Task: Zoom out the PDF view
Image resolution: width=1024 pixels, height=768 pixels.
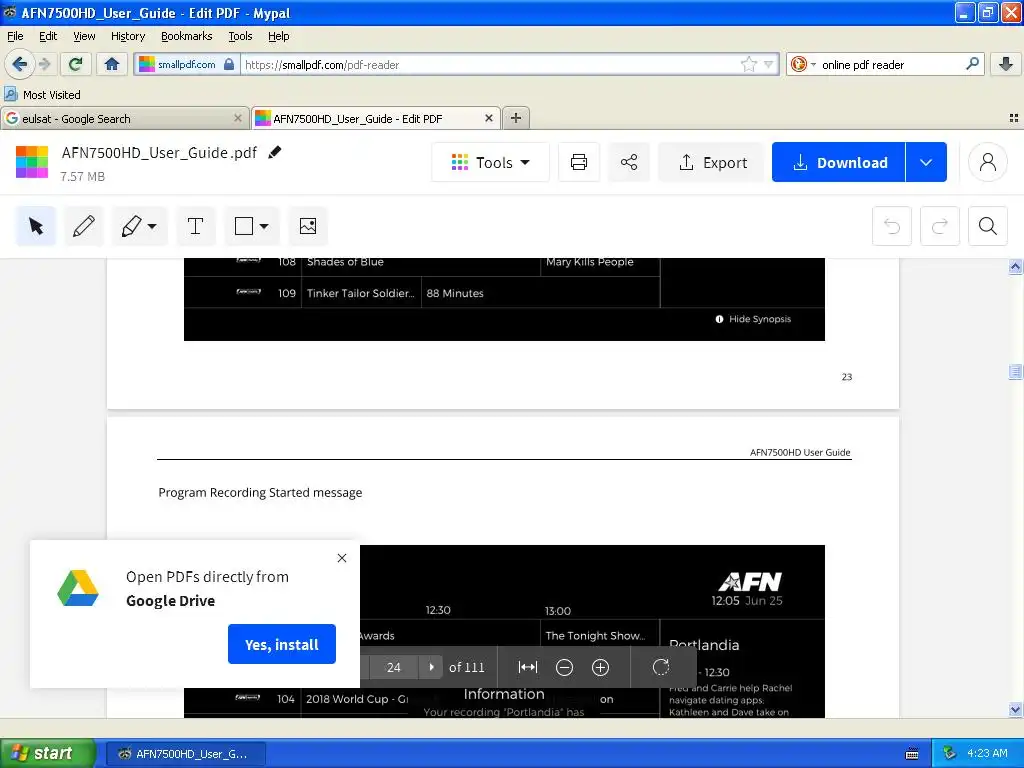Action: [564, 667]
